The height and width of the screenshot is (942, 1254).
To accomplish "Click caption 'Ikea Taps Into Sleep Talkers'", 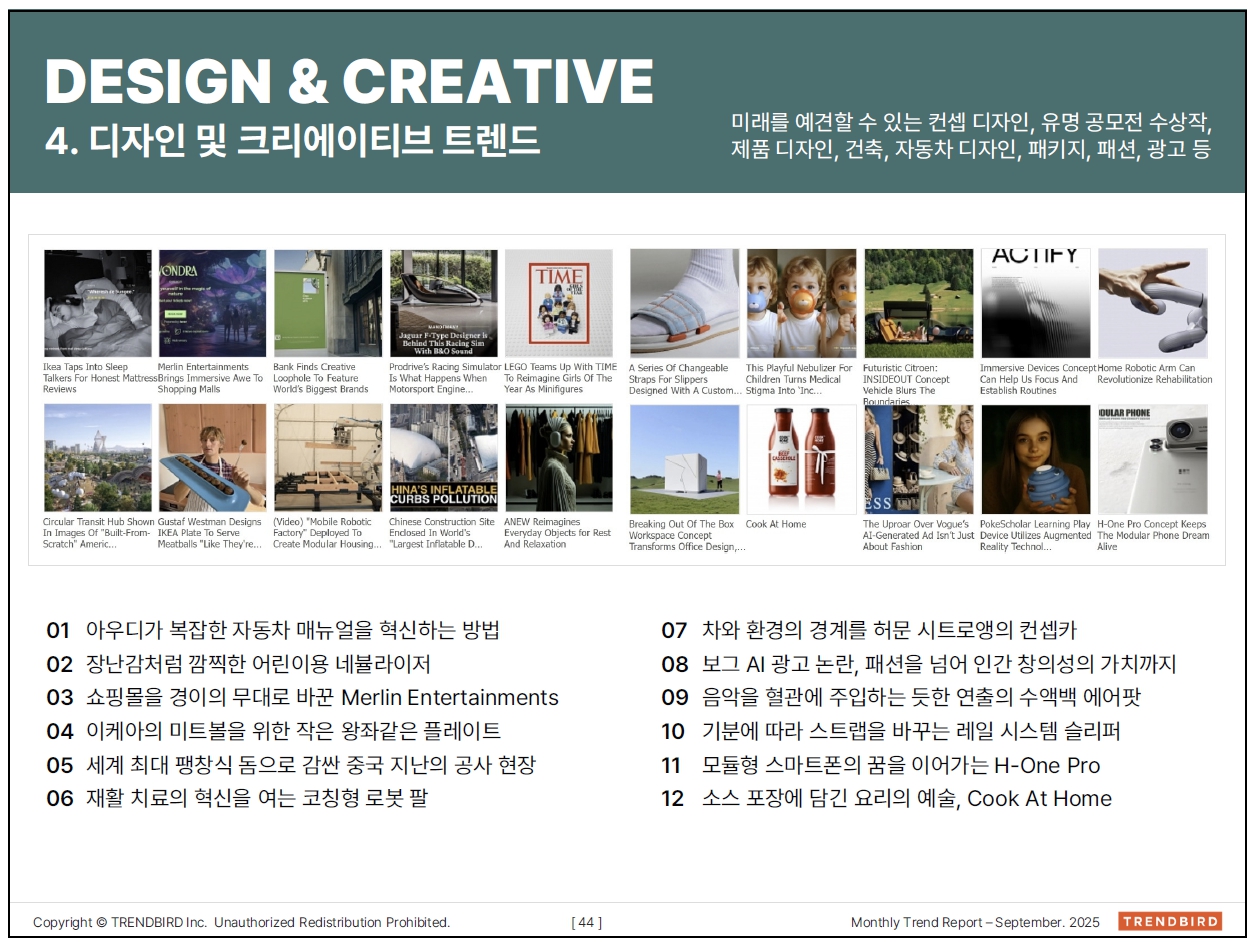I will pos(100,378).
